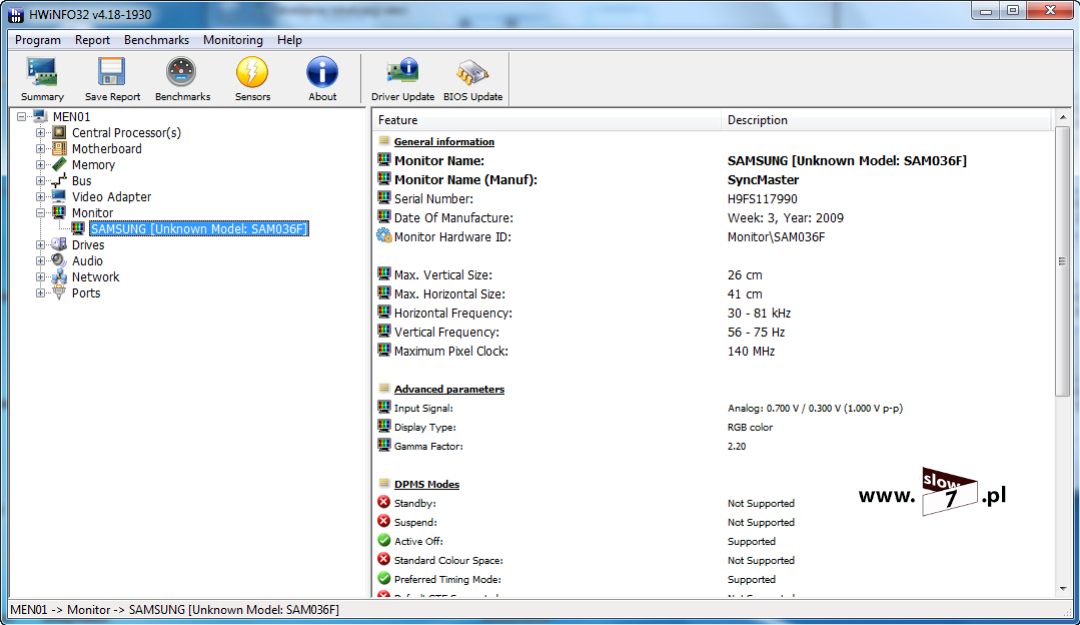This screenshot has height=625, width=1080.
Task: Click the HWiNFO32 title bar app icon
Action: 16,14
